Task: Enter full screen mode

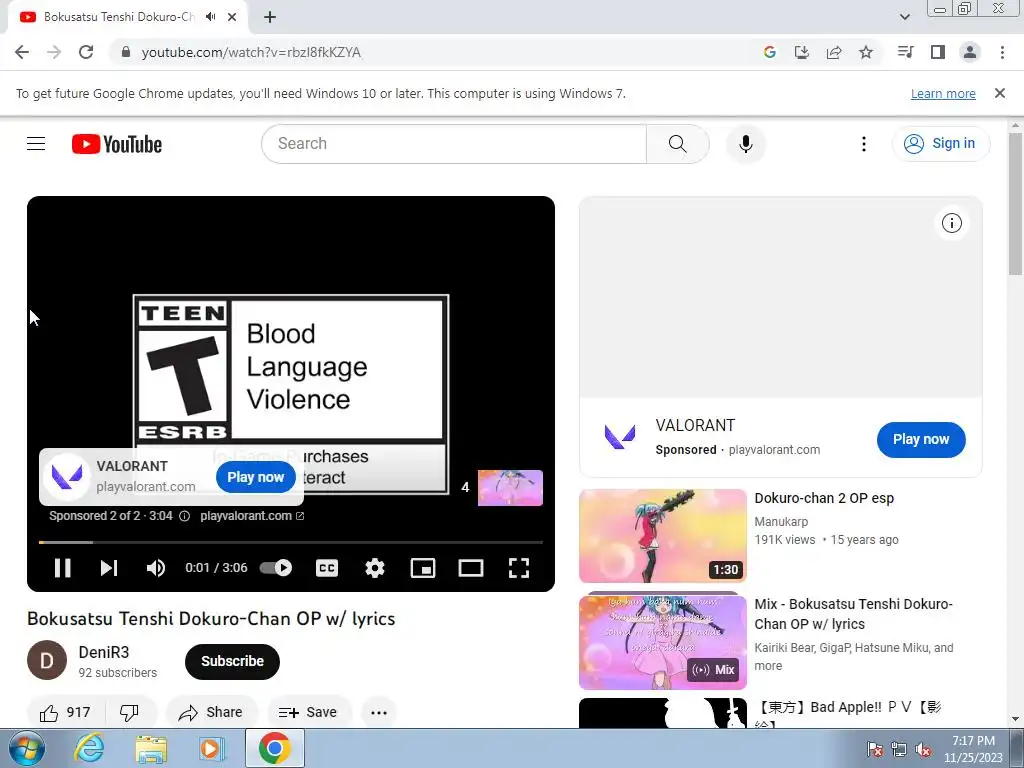Action: [x=519, y=568]
